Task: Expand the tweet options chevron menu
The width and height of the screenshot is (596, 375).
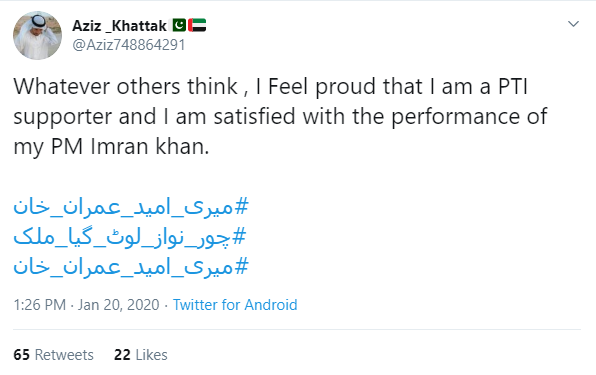Action: click(573, 24)
